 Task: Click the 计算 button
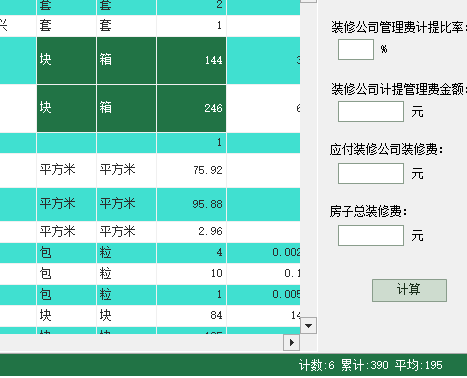(409, 290)
